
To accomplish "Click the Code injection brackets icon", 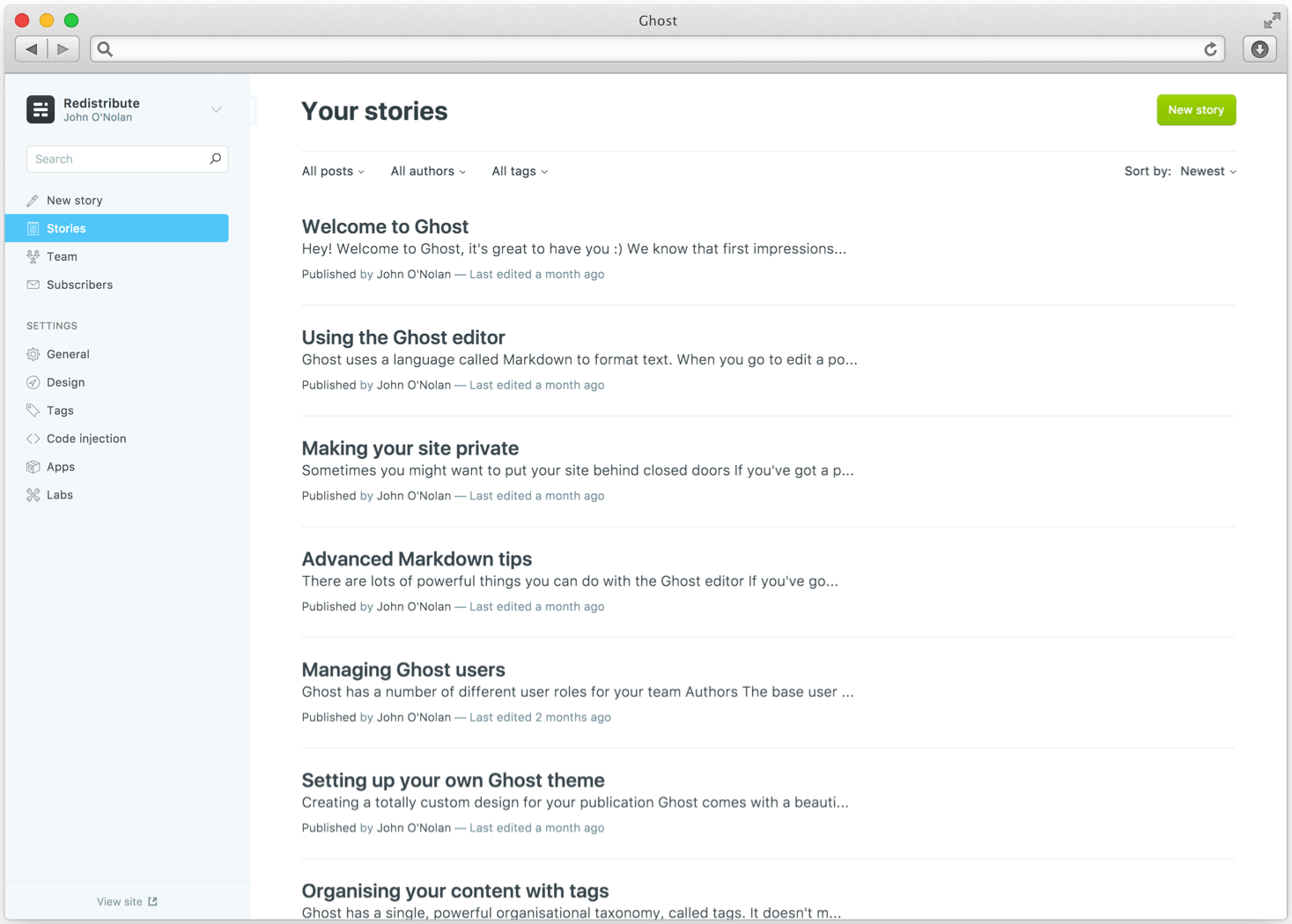I will (33, 439).
